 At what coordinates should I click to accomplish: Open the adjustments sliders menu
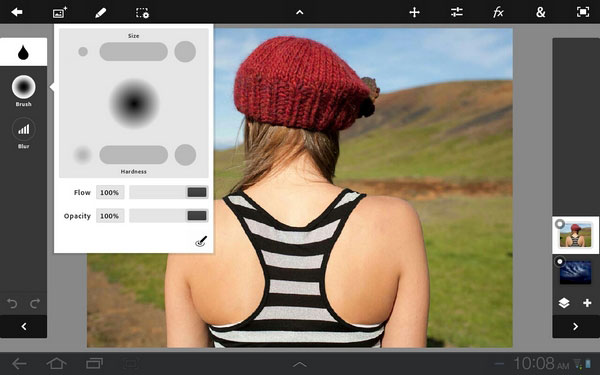(457, 12)
